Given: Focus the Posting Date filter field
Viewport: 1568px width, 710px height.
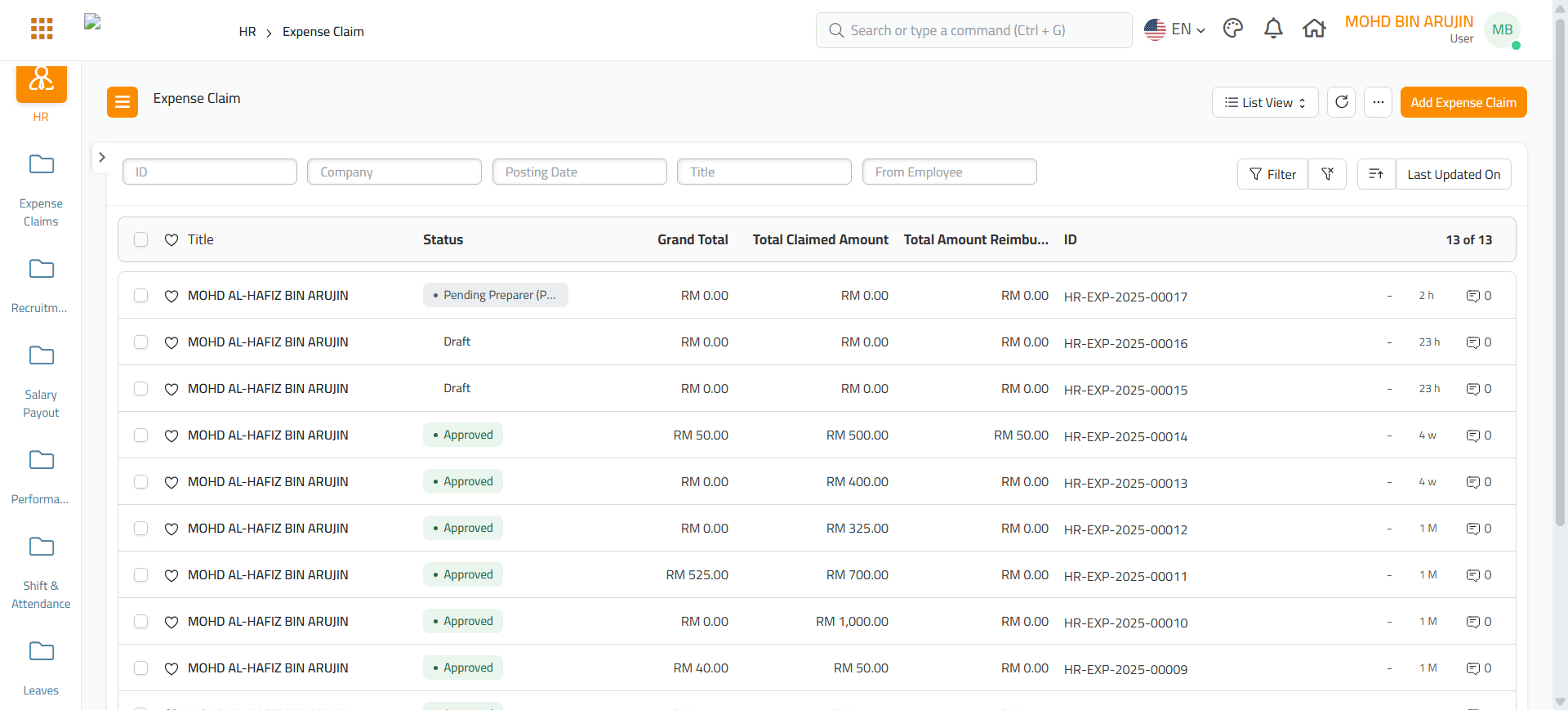Looking at the screenshot, I should tap(579, 172).
